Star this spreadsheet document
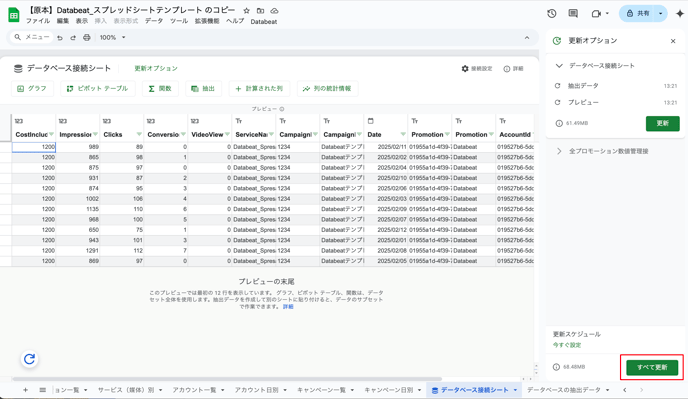The image size is (688, 399). point(247,11)
